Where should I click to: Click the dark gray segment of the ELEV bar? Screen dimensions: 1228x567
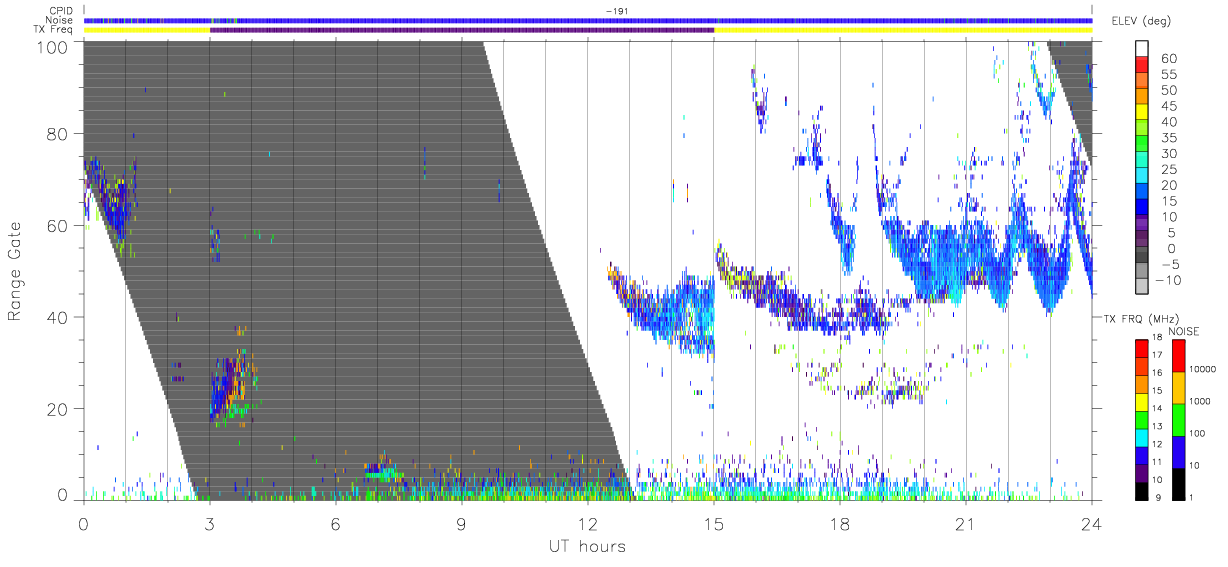click(1142, 256)
